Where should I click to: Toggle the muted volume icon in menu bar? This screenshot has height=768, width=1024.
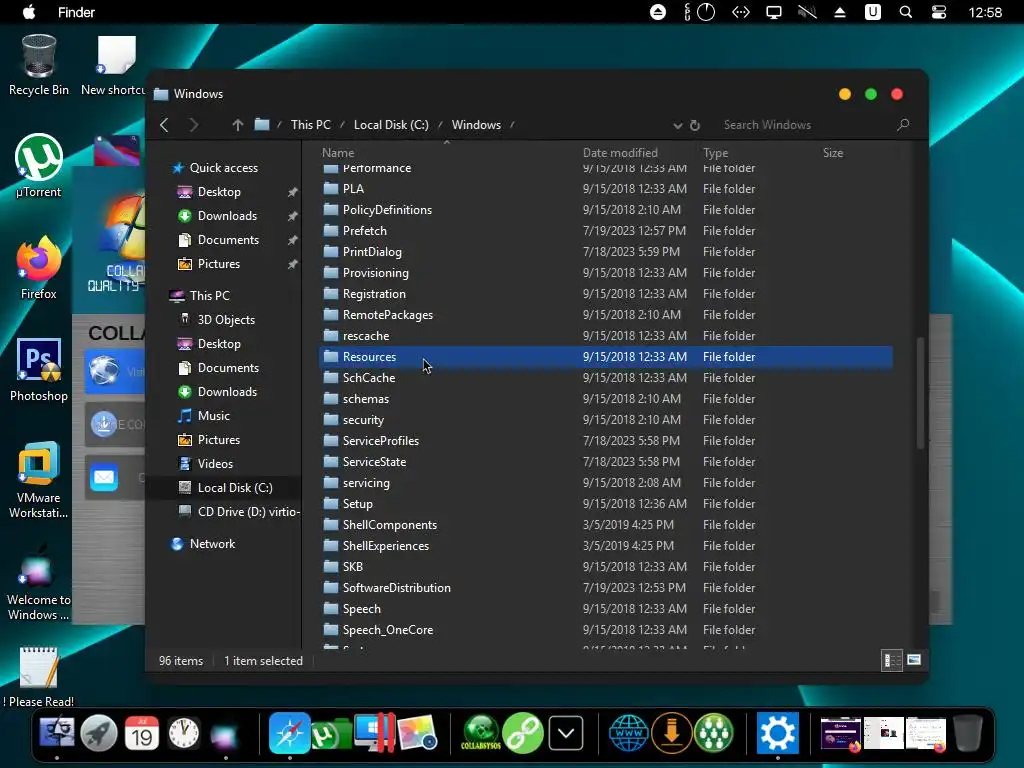807,12
